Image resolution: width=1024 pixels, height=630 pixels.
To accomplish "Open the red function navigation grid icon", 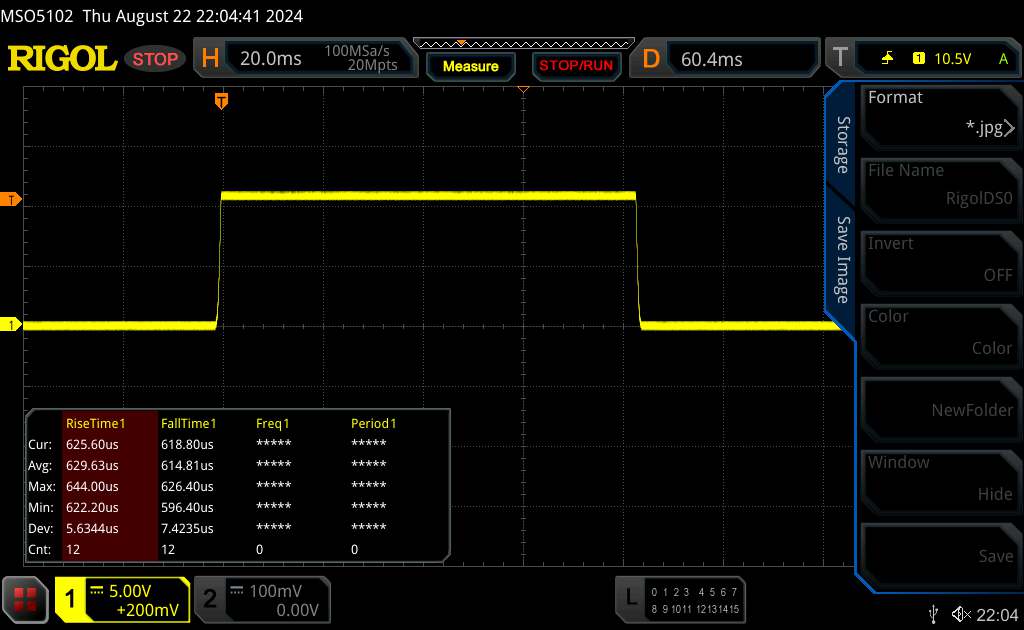I will (x=25, y=599).
